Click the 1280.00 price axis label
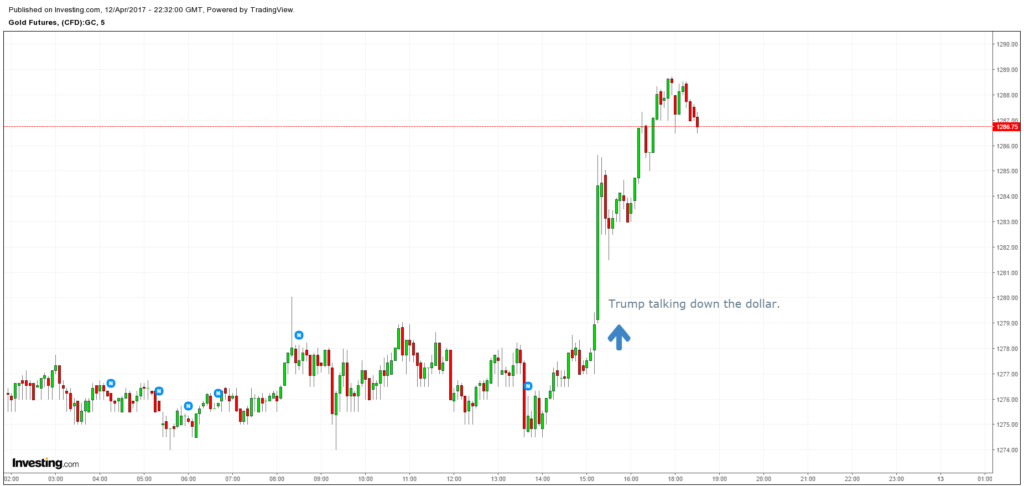1024x486 pixels. pos(1006,298)
